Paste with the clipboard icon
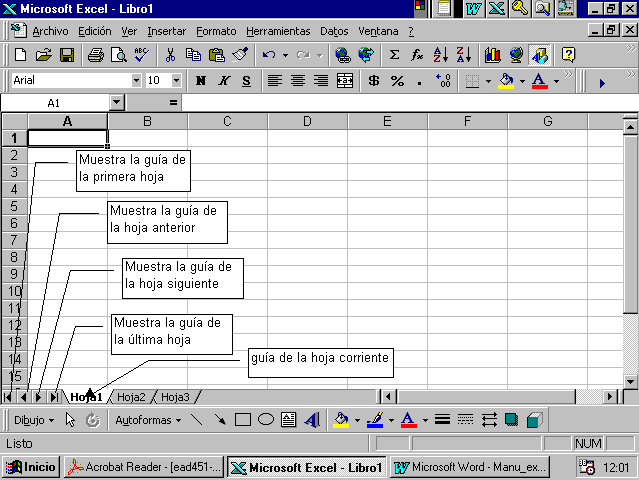This screenshot has width=639, height=480. (x=217, y=55)
